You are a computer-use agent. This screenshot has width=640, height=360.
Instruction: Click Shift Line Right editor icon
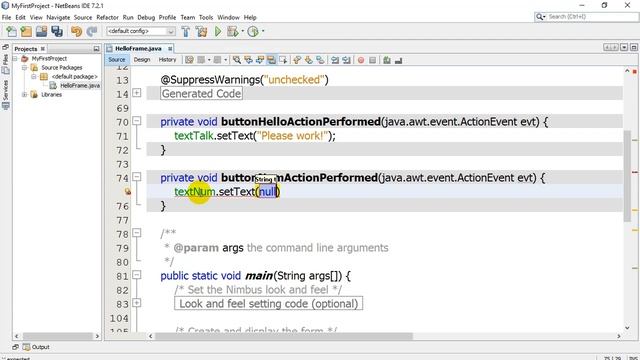(347, 60)
